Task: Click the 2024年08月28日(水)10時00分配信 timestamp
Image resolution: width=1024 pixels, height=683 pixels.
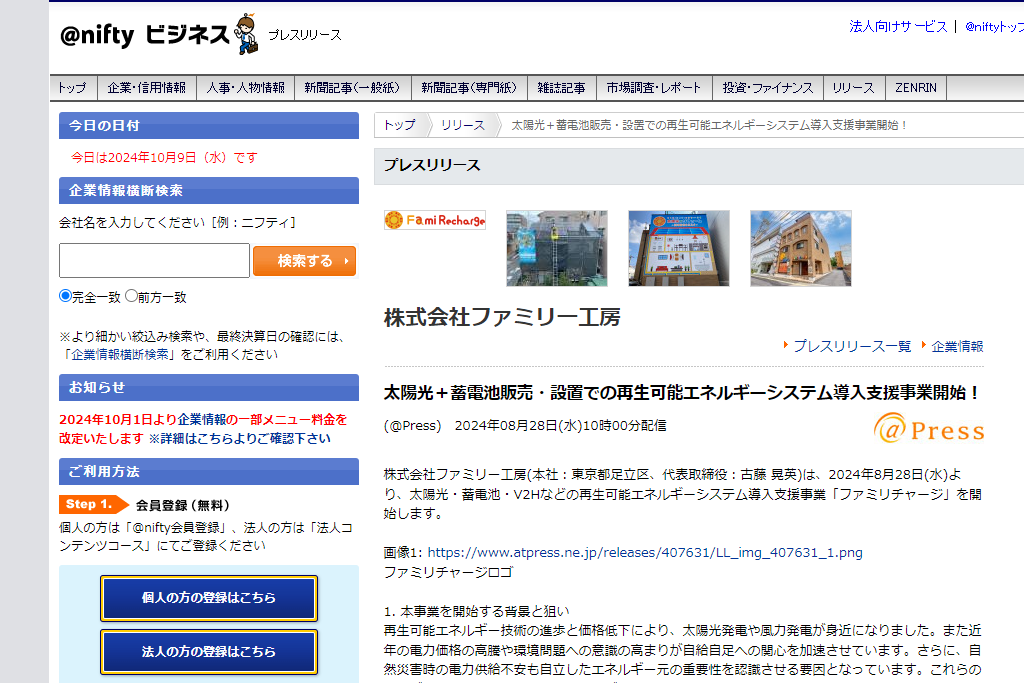Action: 560,426
